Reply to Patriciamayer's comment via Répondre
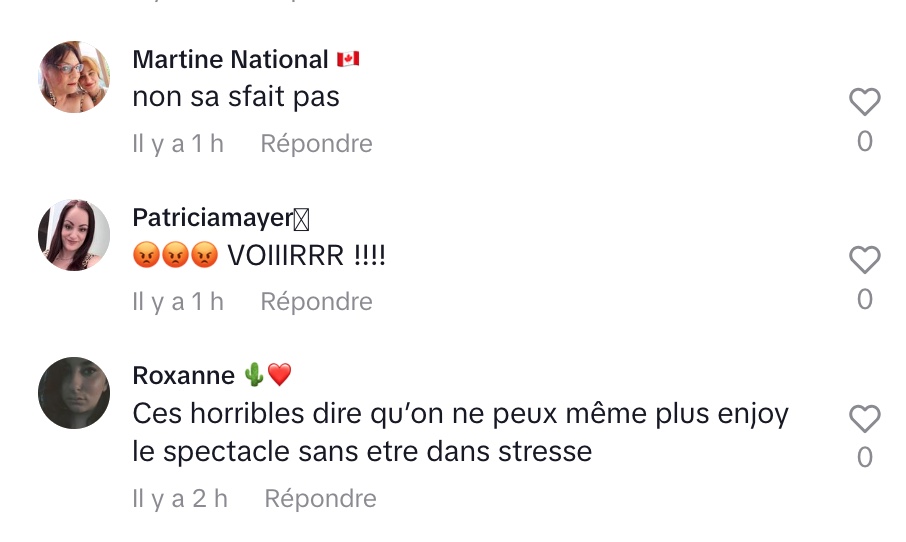The image size is (906, 542). pos(316,301)
